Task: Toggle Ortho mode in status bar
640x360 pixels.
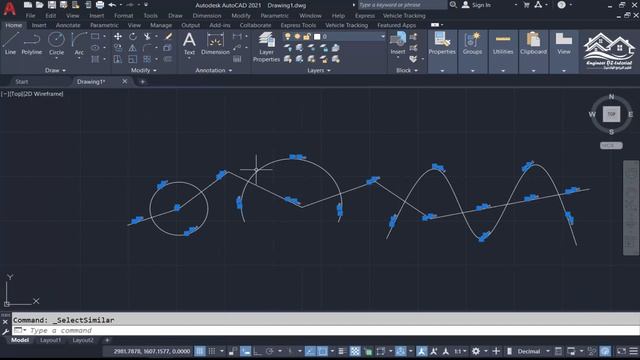Action: click(x=257, y=351)
